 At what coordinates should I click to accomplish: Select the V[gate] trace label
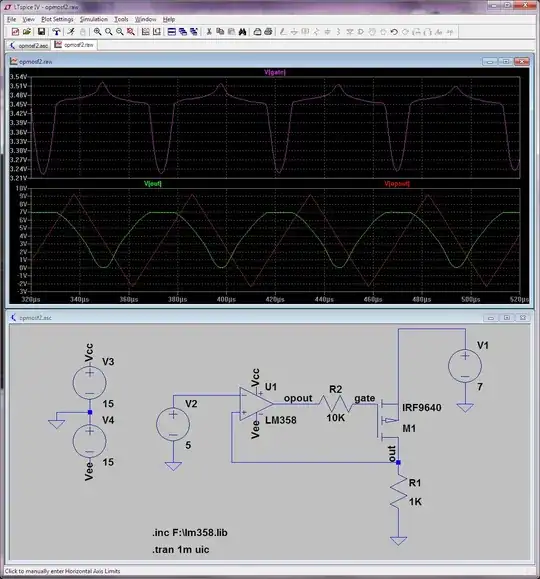(275, 72)
